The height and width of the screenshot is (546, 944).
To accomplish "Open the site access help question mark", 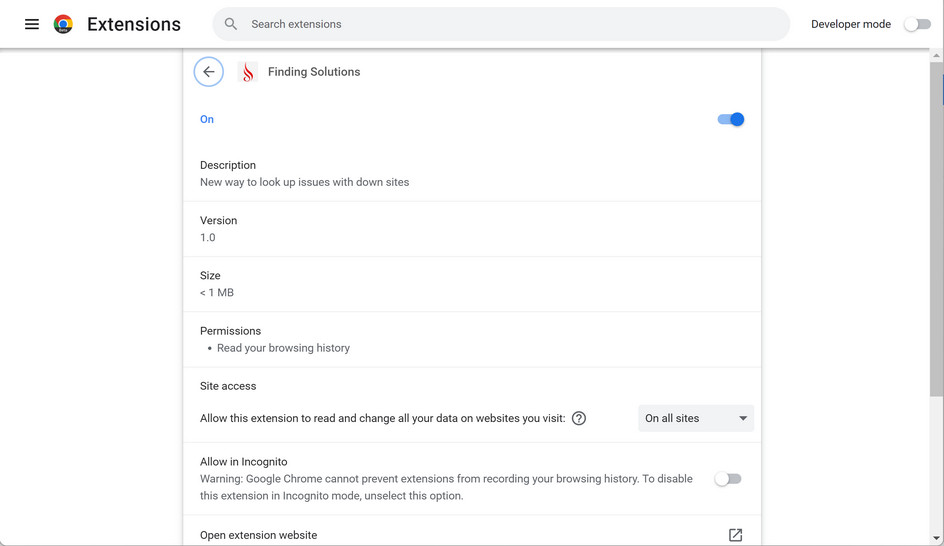I will click(579, 418).
